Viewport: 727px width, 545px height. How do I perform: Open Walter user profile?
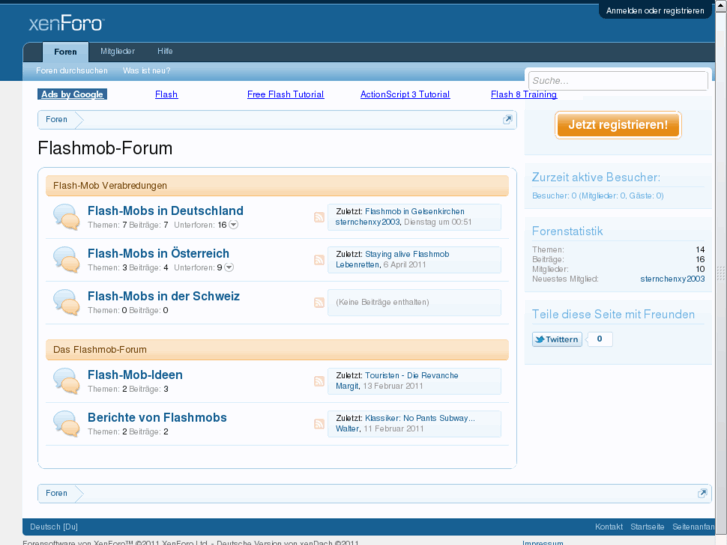347,429
